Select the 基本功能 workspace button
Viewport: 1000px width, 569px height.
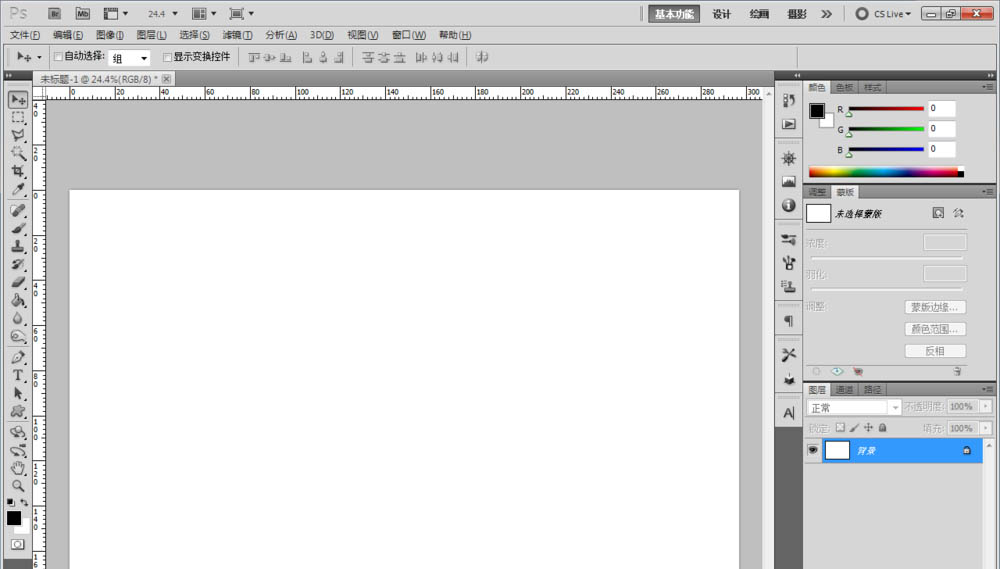pos(674,13)
